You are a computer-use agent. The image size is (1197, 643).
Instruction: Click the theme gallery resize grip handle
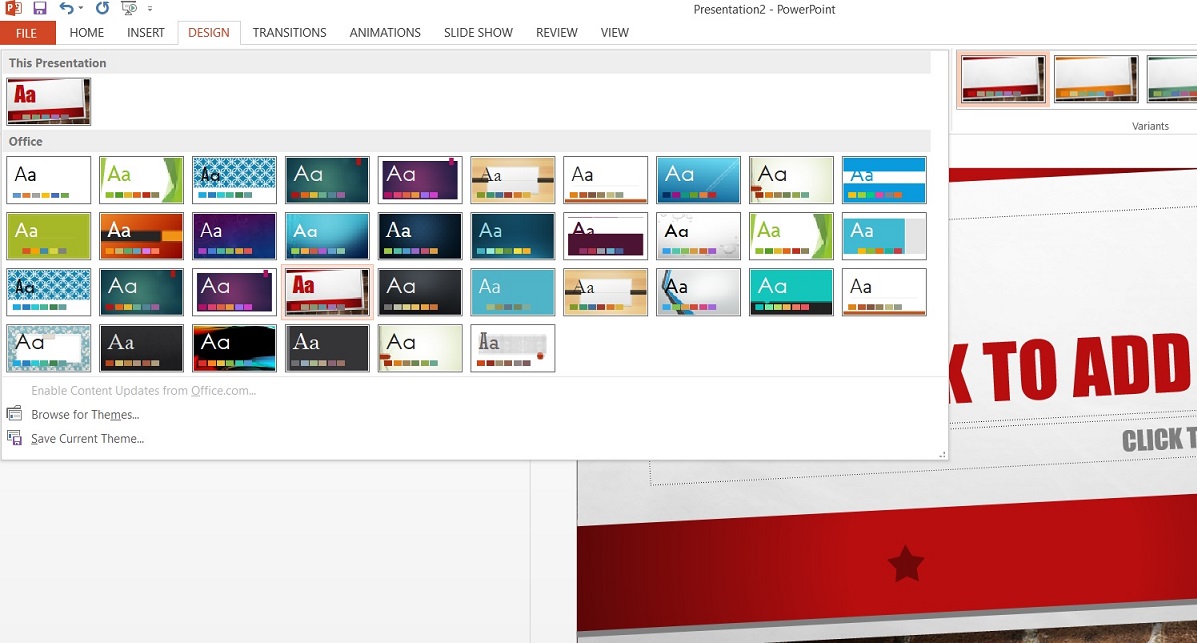942,455
